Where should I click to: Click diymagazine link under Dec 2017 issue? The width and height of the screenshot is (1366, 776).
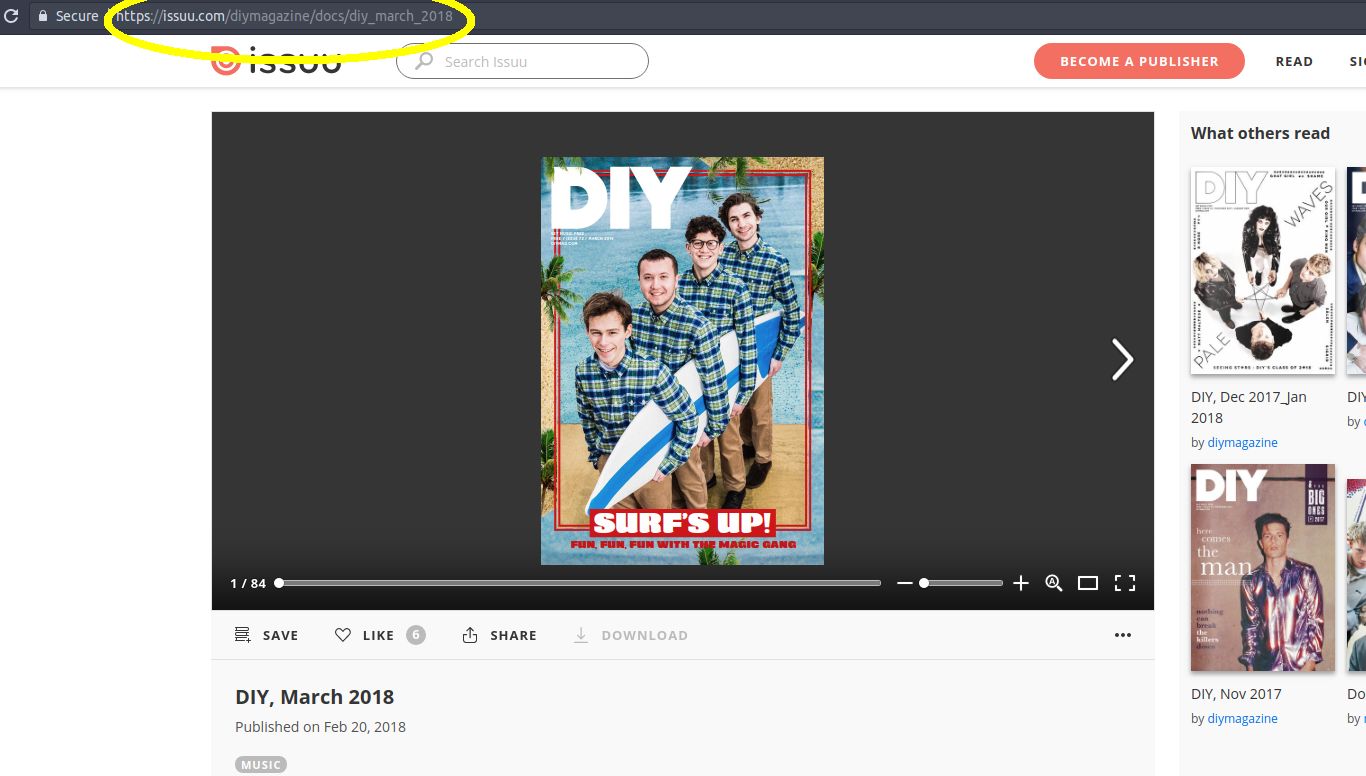coord(1242,442)
